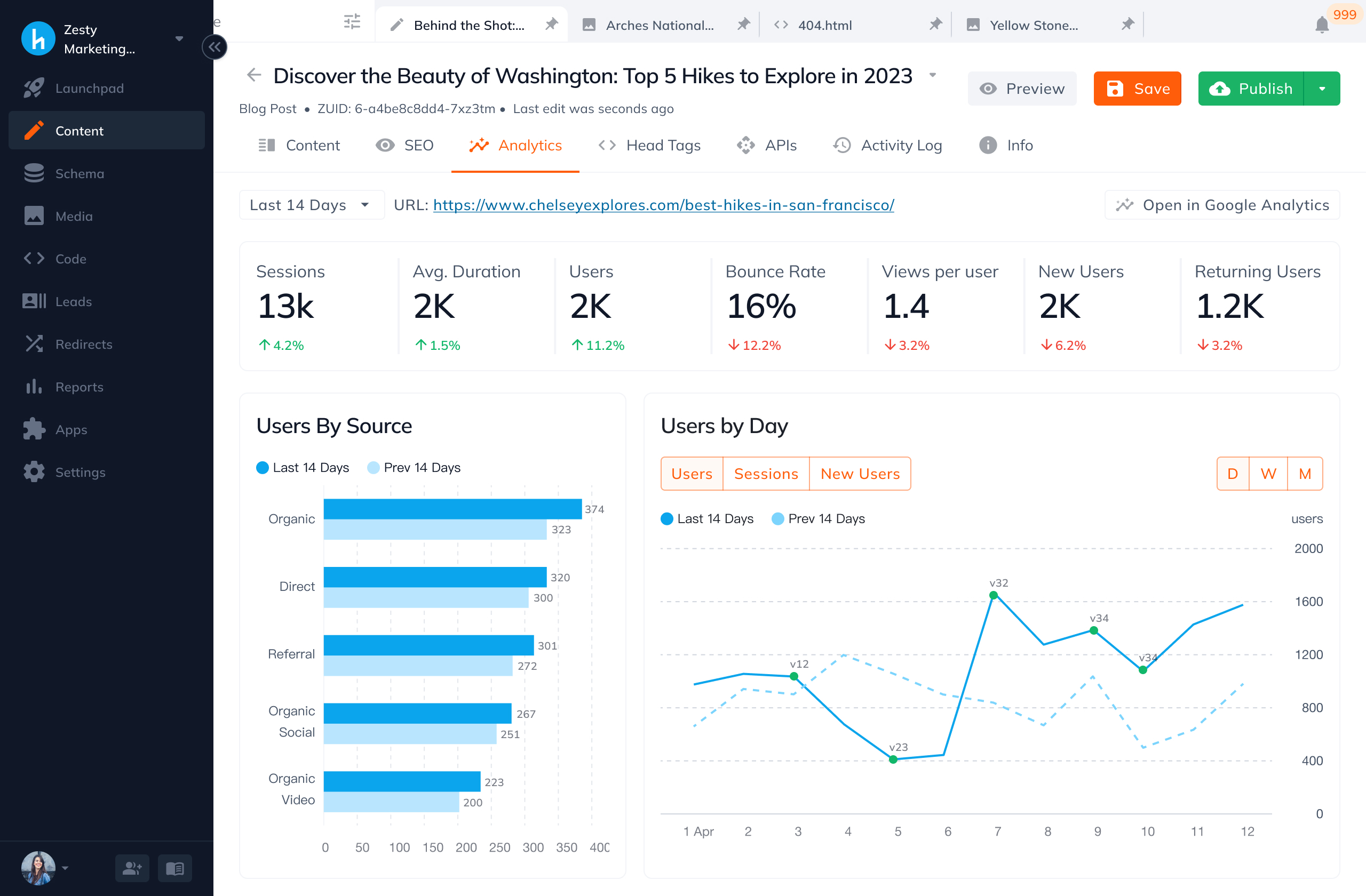Open the Media library icon
The height and width of the screenshot is (896, 1366).
[x=35, y=215]
